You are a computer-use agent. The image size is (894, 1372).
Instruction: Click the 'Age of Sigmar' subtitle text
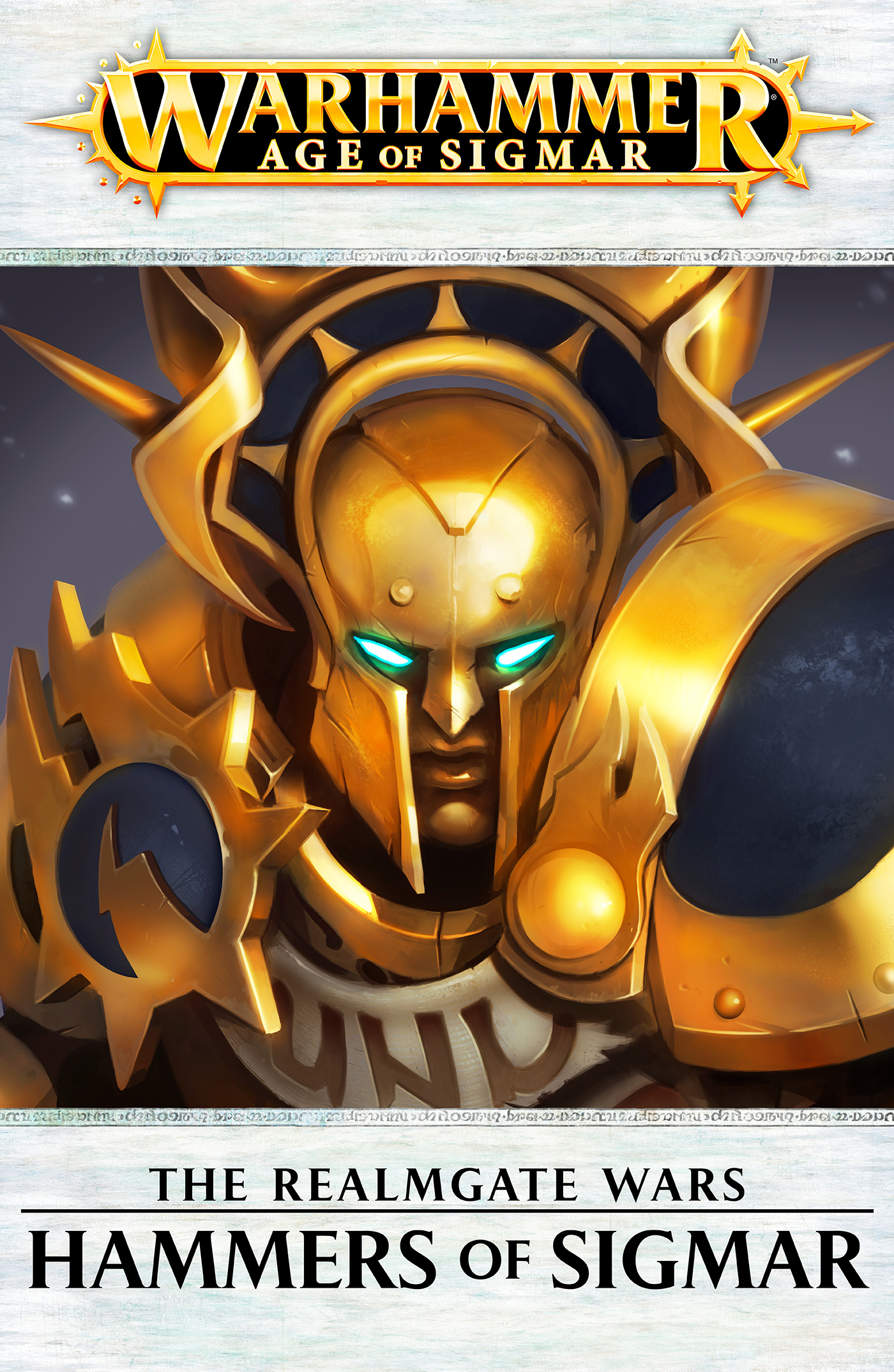(x=455, y=155)
